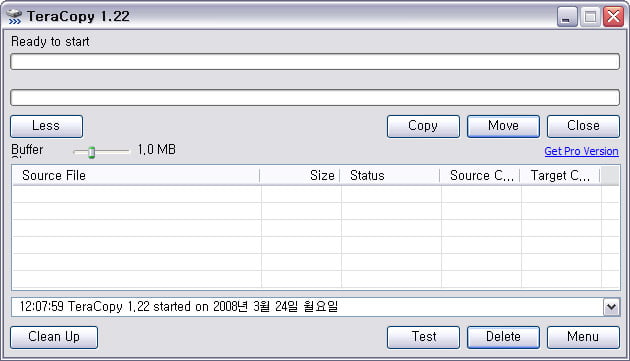The image size is (630, 361).
Task: Click the lower total progress bar
Action: pos(315,98)
